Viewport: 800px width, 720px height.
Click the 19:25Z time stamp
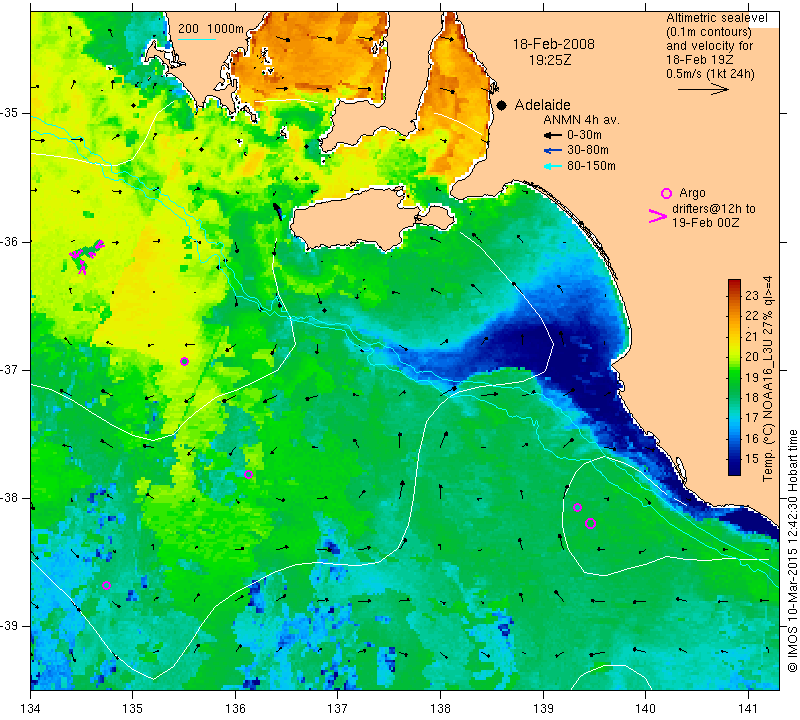point(549,60)
